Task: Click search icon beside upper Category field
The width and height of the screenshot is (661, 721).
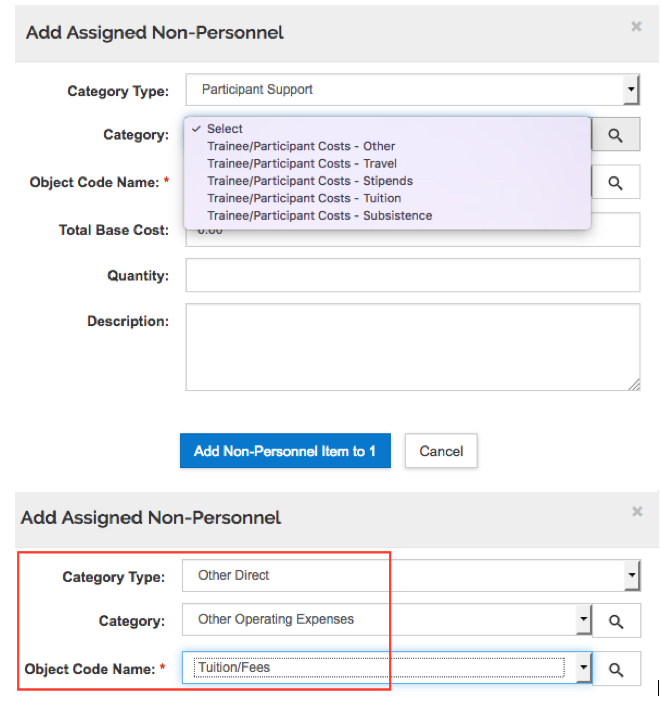Action: (x=616, y=135)
